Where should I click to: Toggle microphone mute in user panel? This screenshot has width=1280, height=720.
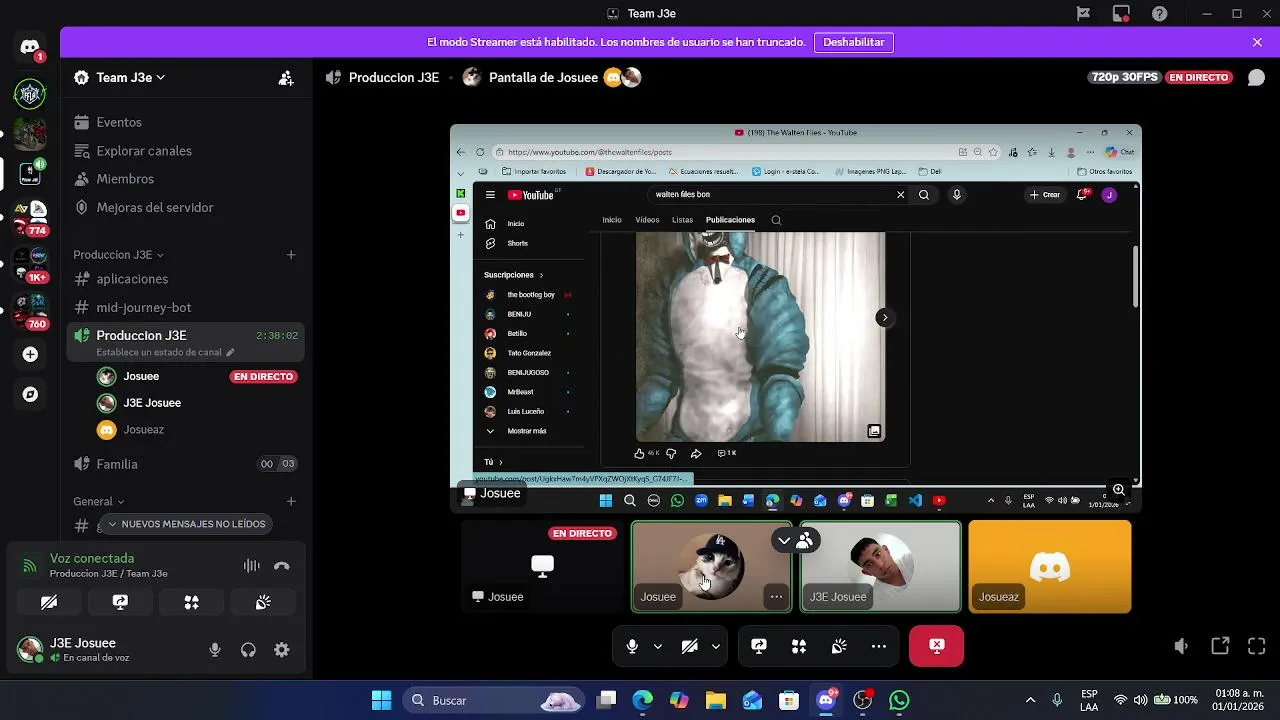(x=215, y=650)
